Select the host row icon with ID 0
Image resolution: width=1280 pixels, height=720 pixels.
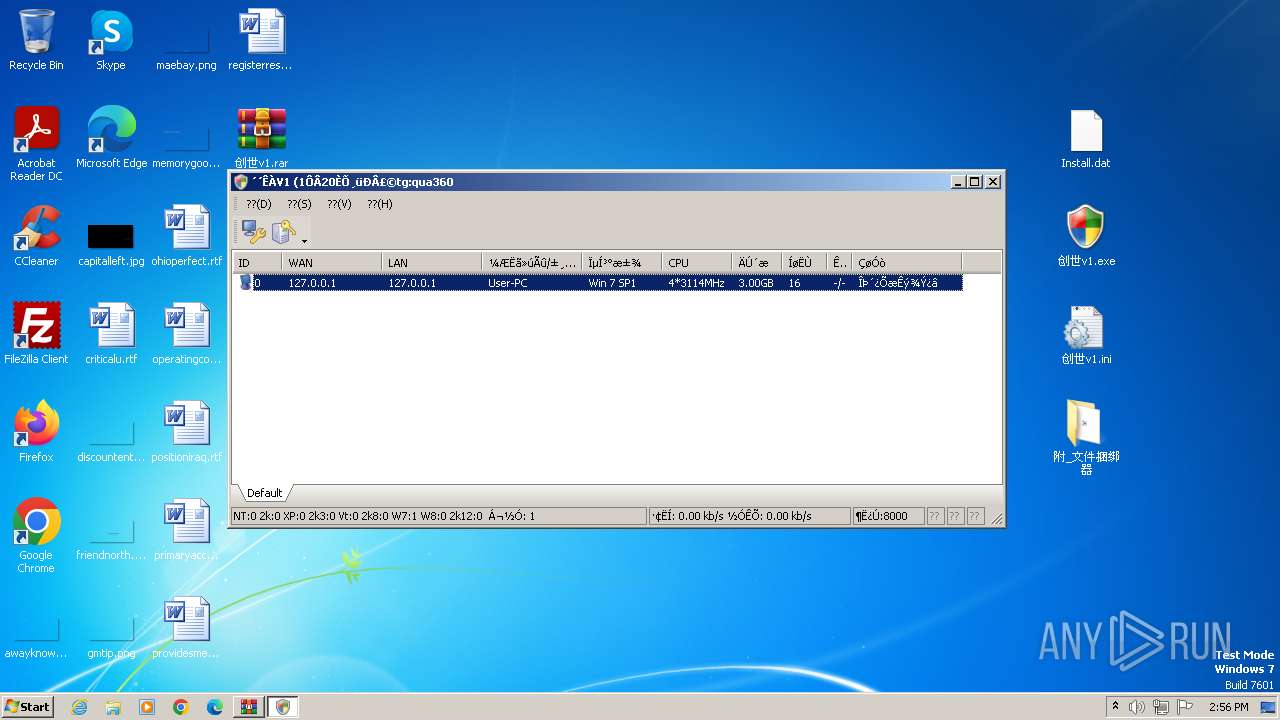(245, 283)
